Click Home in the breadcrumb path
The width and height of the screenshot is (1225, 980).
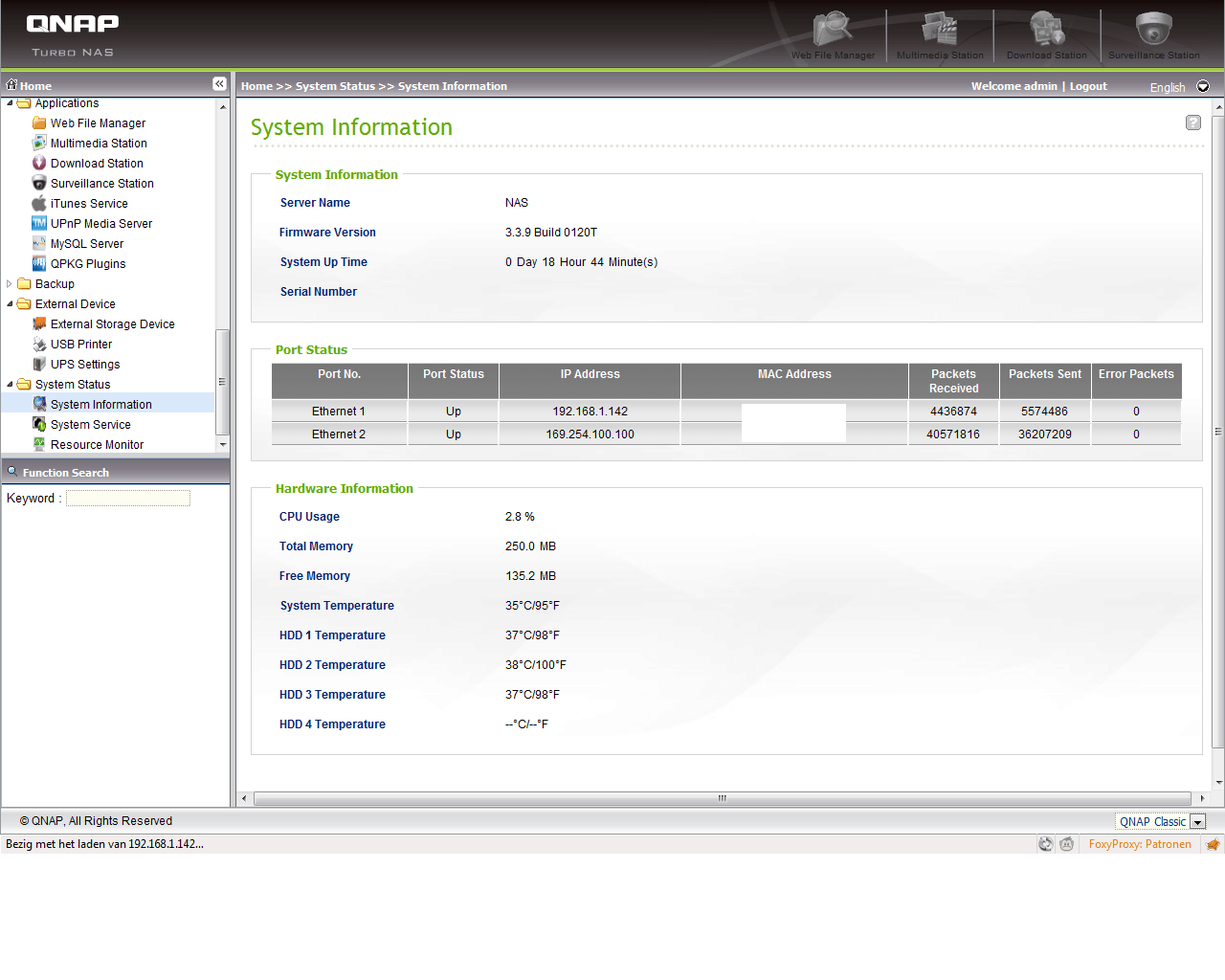tap(256, 86)
